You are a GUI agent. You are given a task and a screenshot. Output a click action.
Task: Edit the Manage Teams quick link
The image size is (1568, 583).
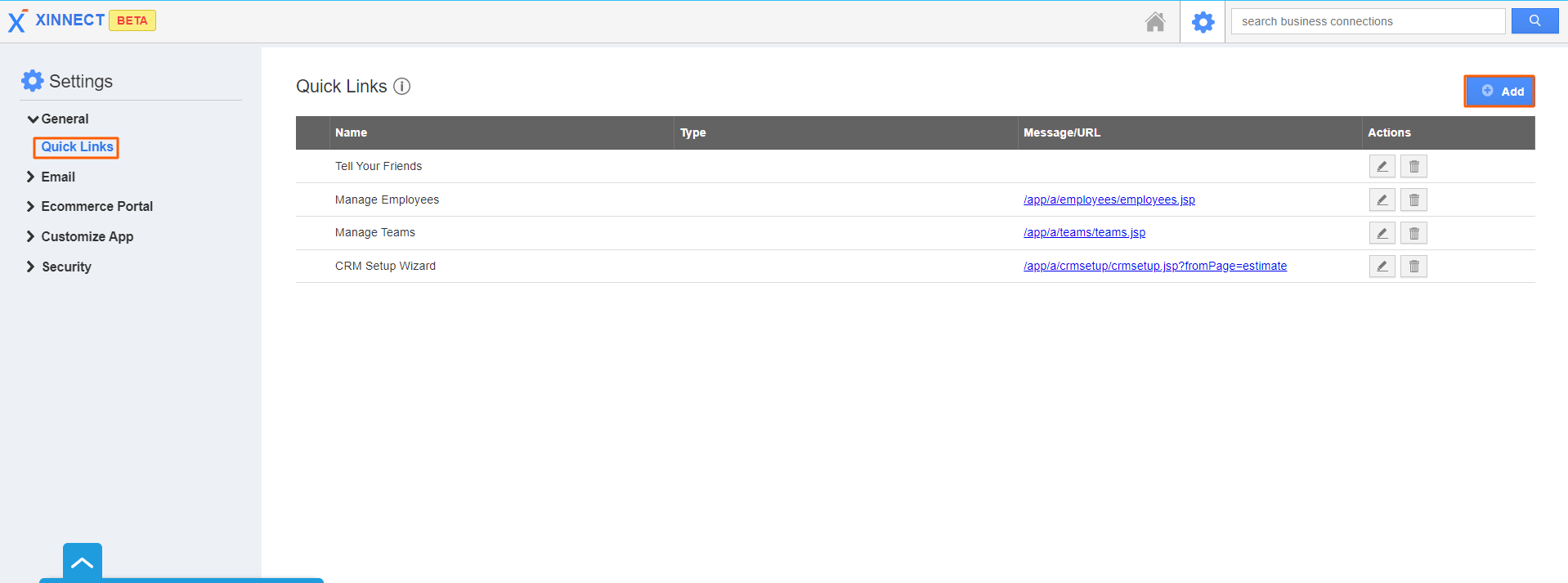[1382, 233]
